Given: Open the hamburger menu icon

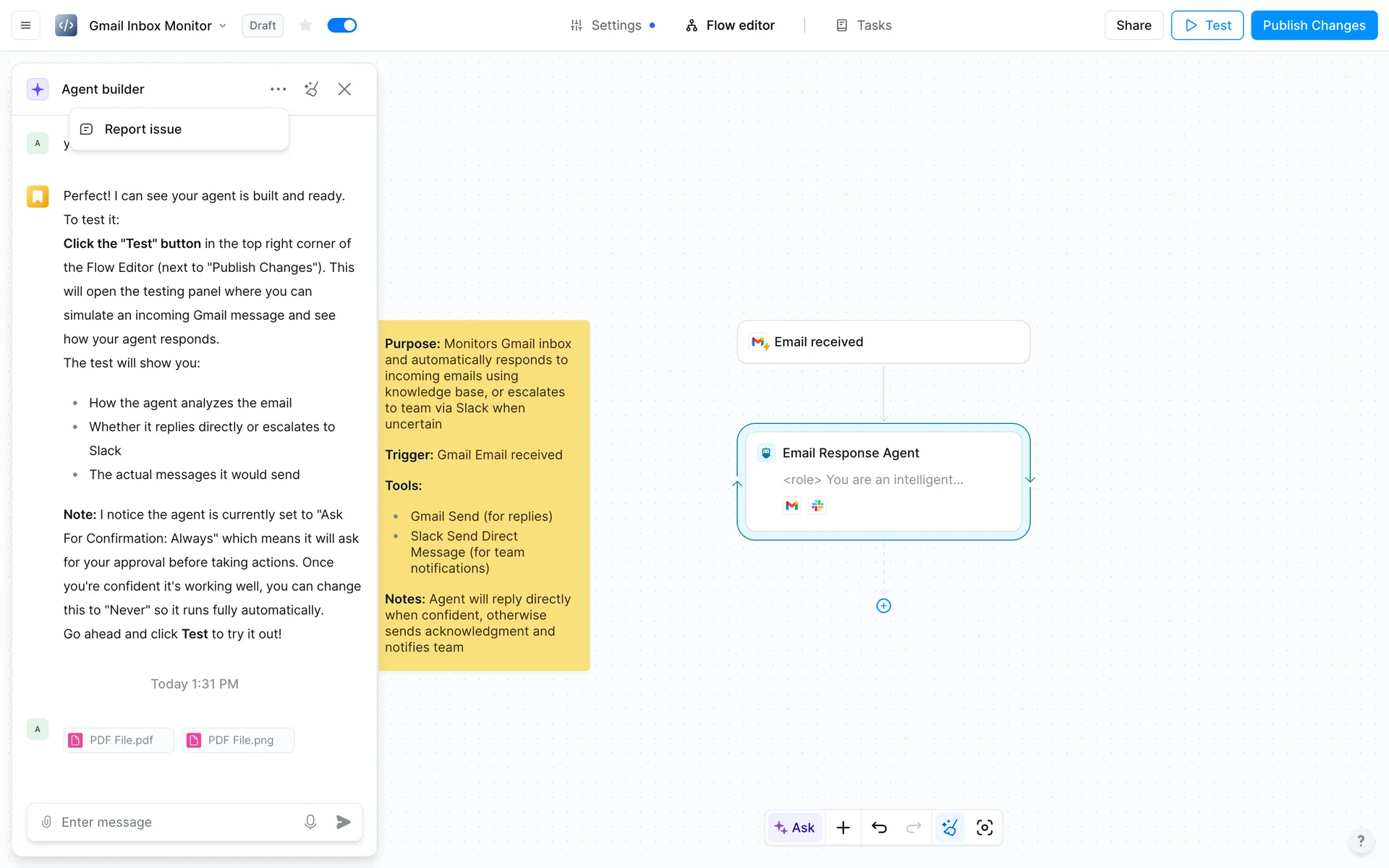Looking at the screenshot, I should click(25, 25).
